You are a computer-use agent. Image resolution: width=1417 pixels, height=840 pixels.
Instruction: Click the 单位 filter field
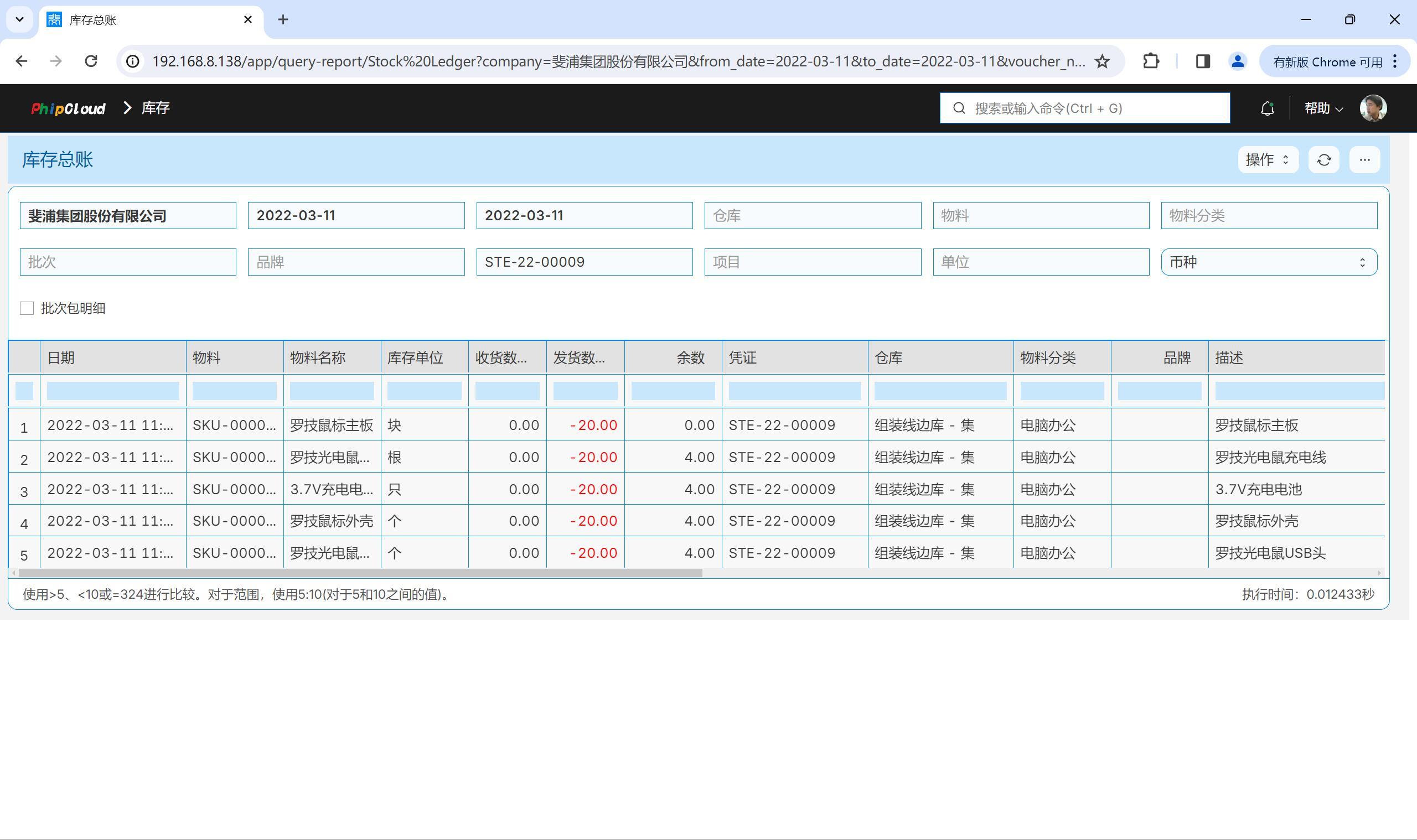[1041, 262]
